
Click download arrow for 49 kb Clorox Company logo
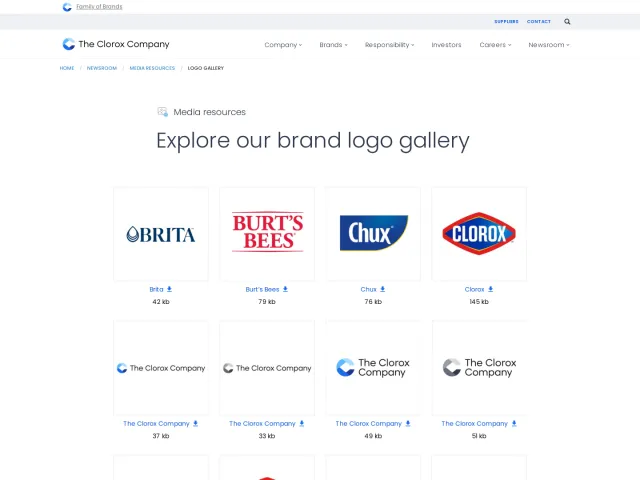(x=408, y=424)
